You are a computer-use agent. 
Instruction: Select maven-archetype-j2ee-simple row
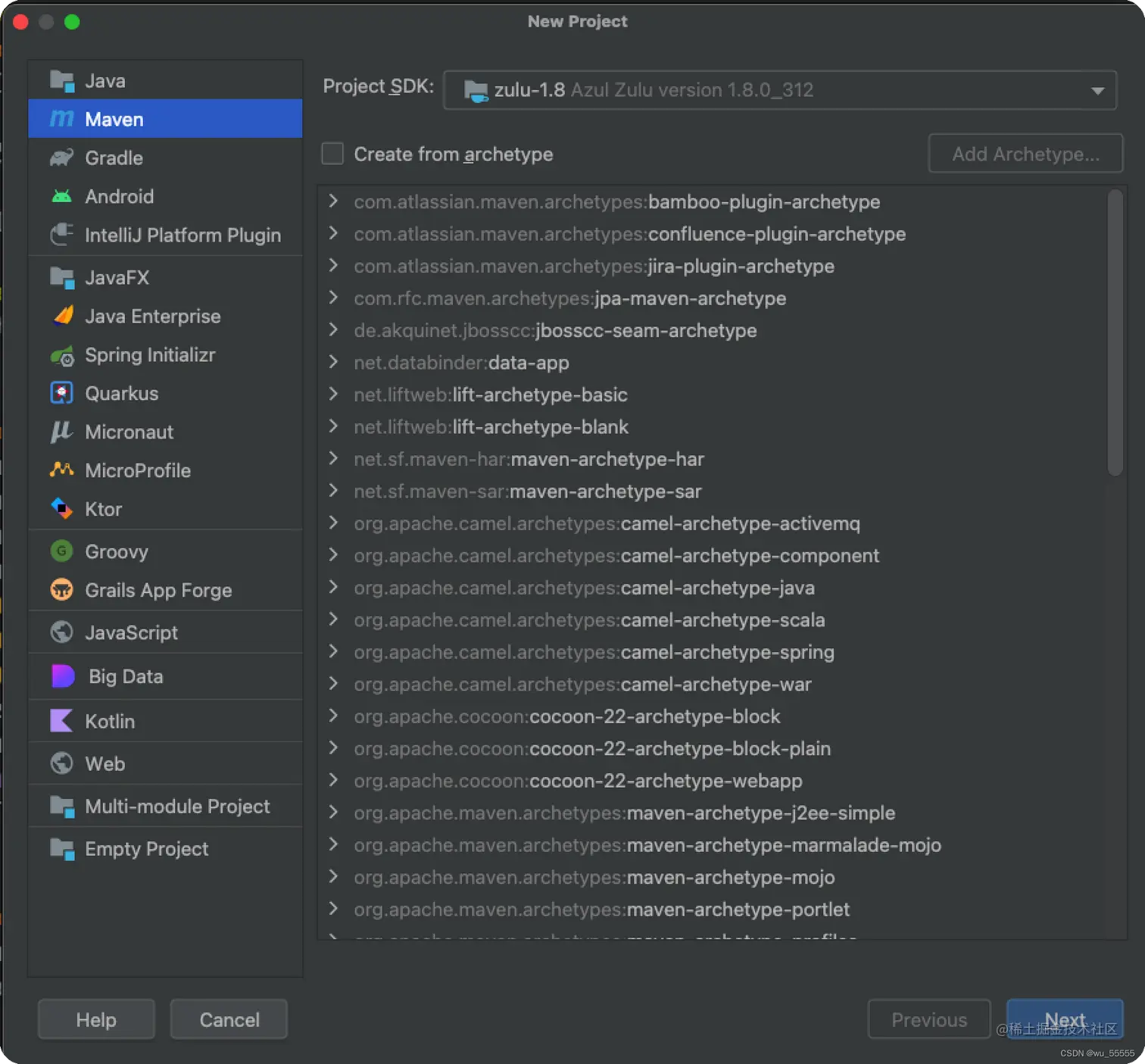pyautogui.click(x=712, y=813)
